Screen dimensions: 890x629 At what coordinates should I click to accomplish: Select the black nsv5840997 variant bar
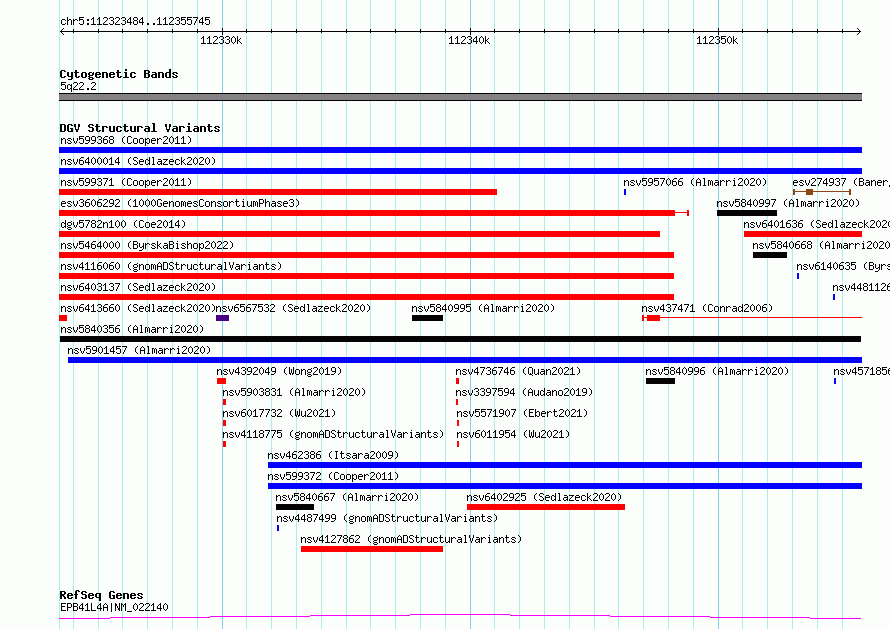pyautogui.click(x=746, y=213)
